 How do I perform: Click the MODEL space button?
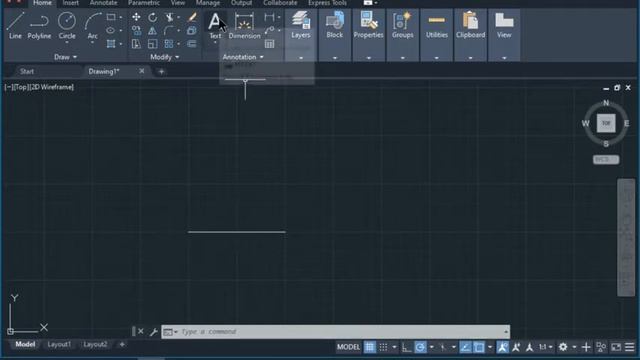[x=348, y=347]
